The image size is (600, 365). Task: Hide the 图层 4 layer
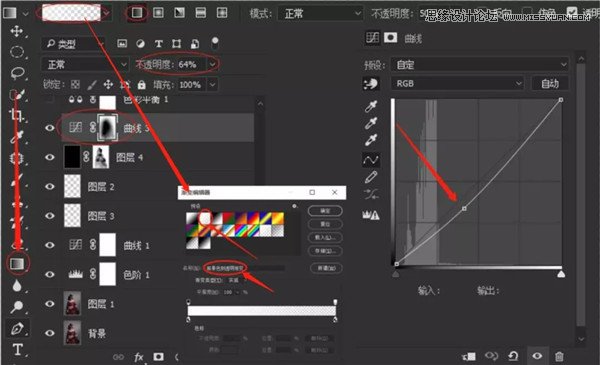50,157
